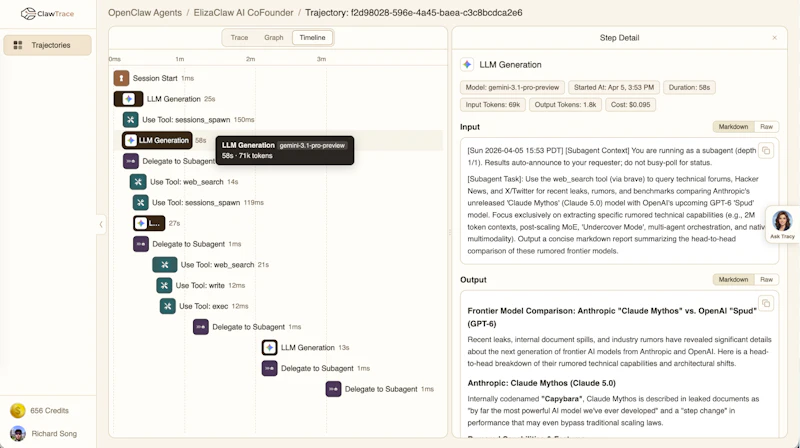Click the Session Start icon
The image size is (800, 448).
coord(121,78)
